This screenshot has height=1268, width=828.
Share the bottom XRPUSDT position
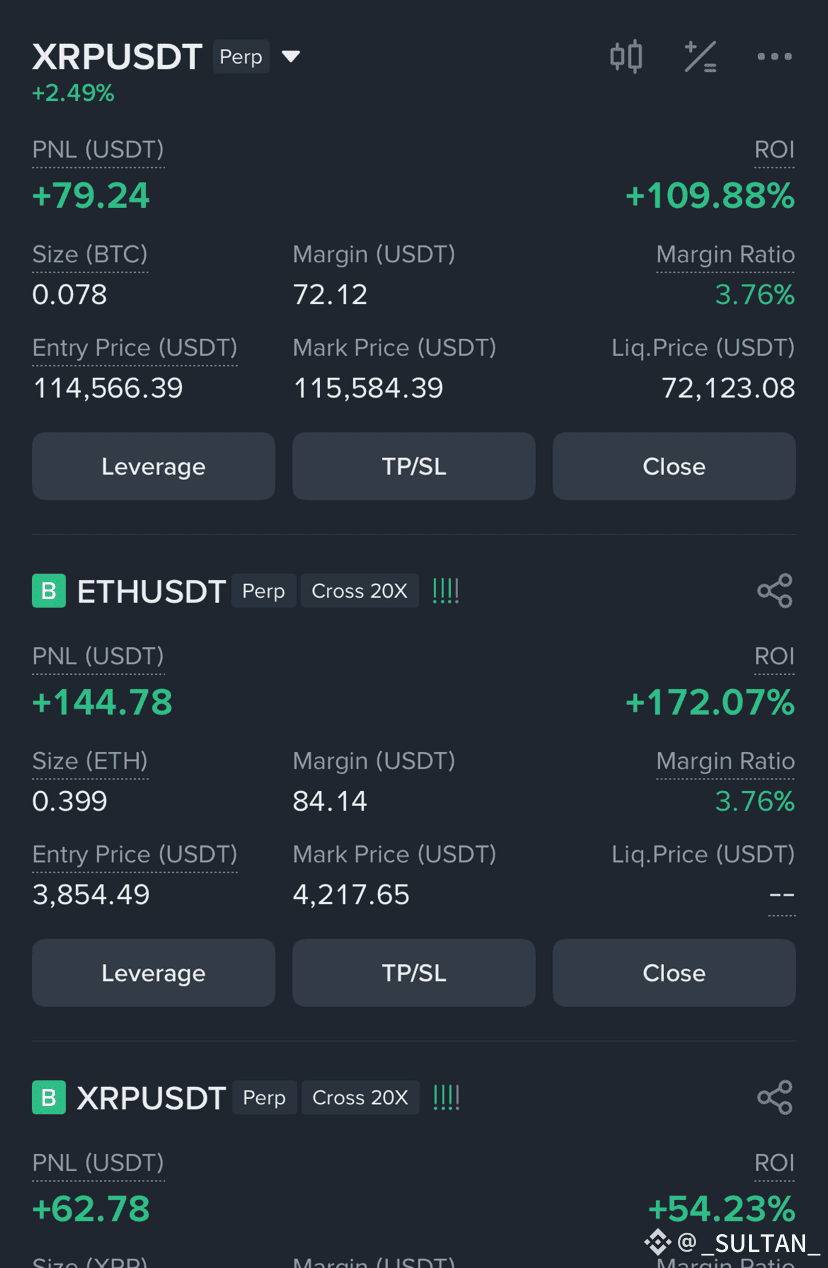tap(775, 1097)
